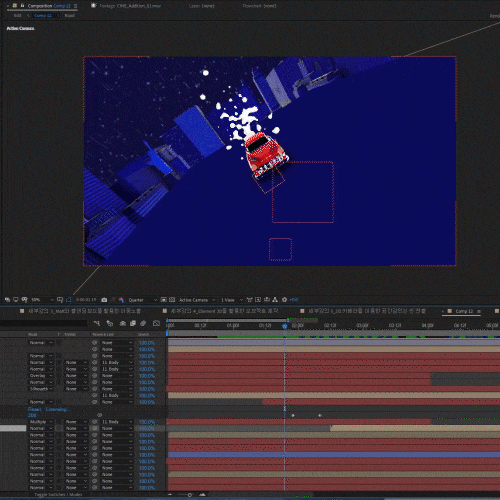Open track matte dropdown in Overlay row
The height and width of the screenshot is (500, 500).
76,376
